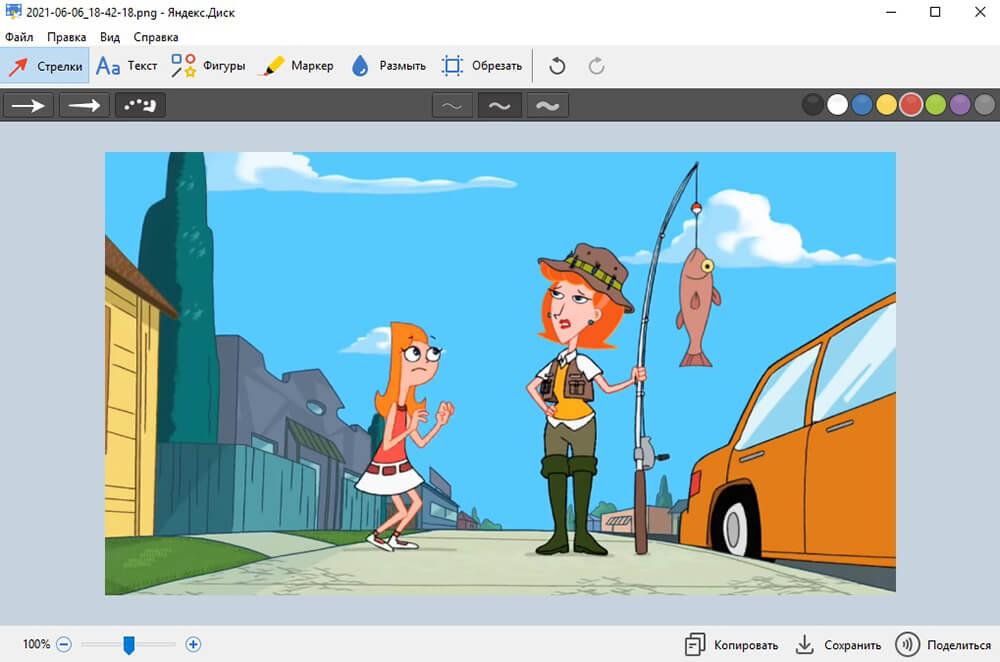Viewport: 1000px width, 662px height.
Task: Choose the blue color swatch
Action: tap(862, 105)
